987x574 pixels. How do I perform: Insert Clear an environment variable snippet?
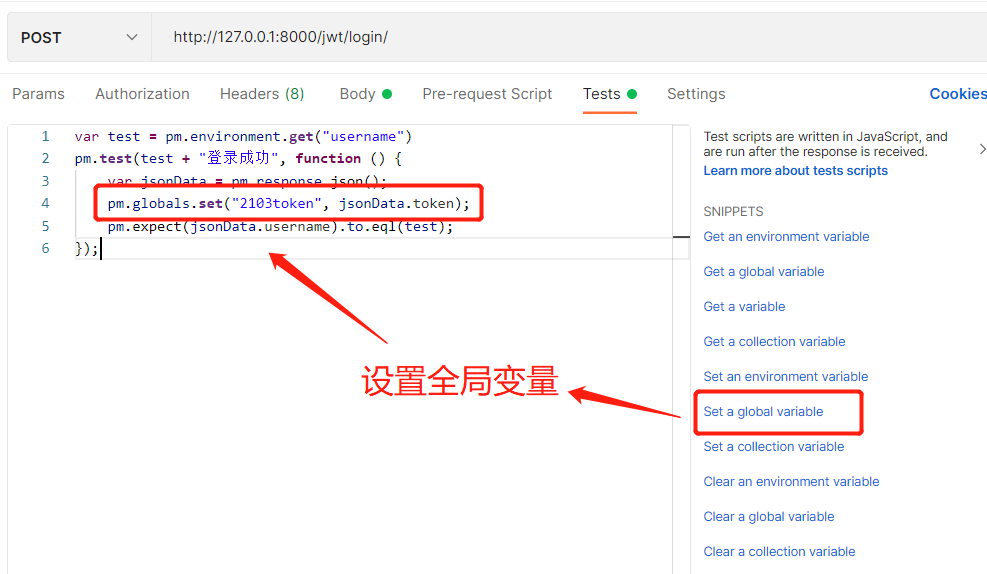coord(791,481)
